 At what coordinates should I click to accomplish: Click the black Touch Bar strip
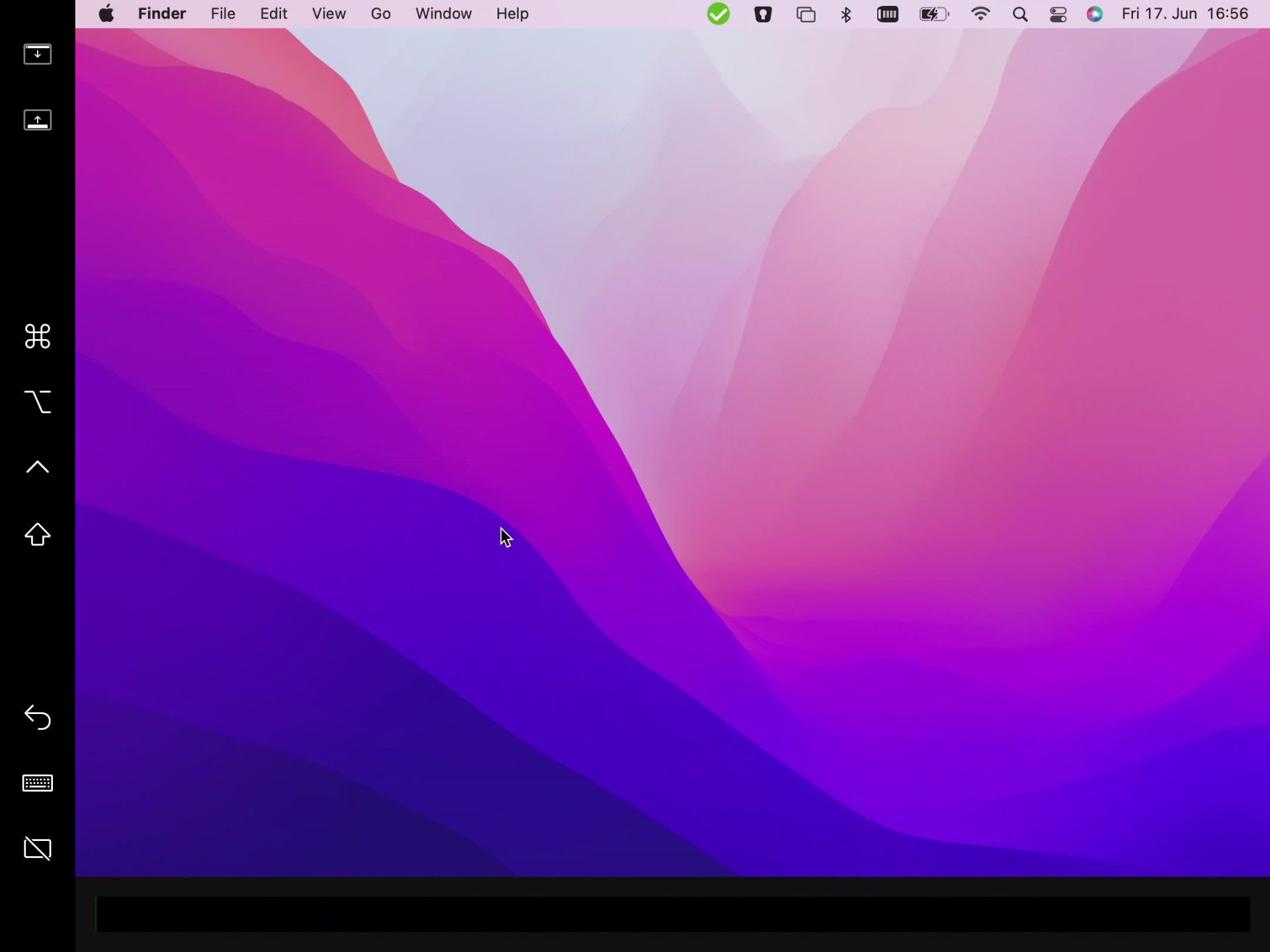pyautogui.click(x=672, y=914)
